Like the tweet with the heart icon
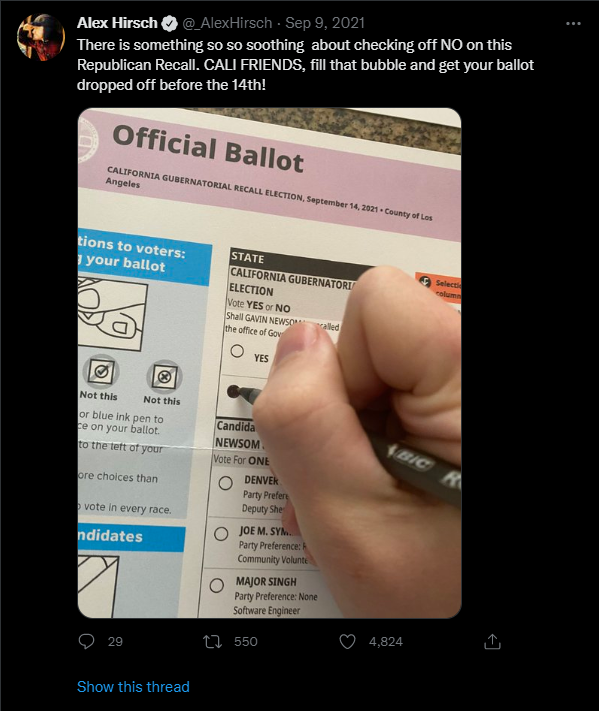599x711 pixels. [347, 642]
